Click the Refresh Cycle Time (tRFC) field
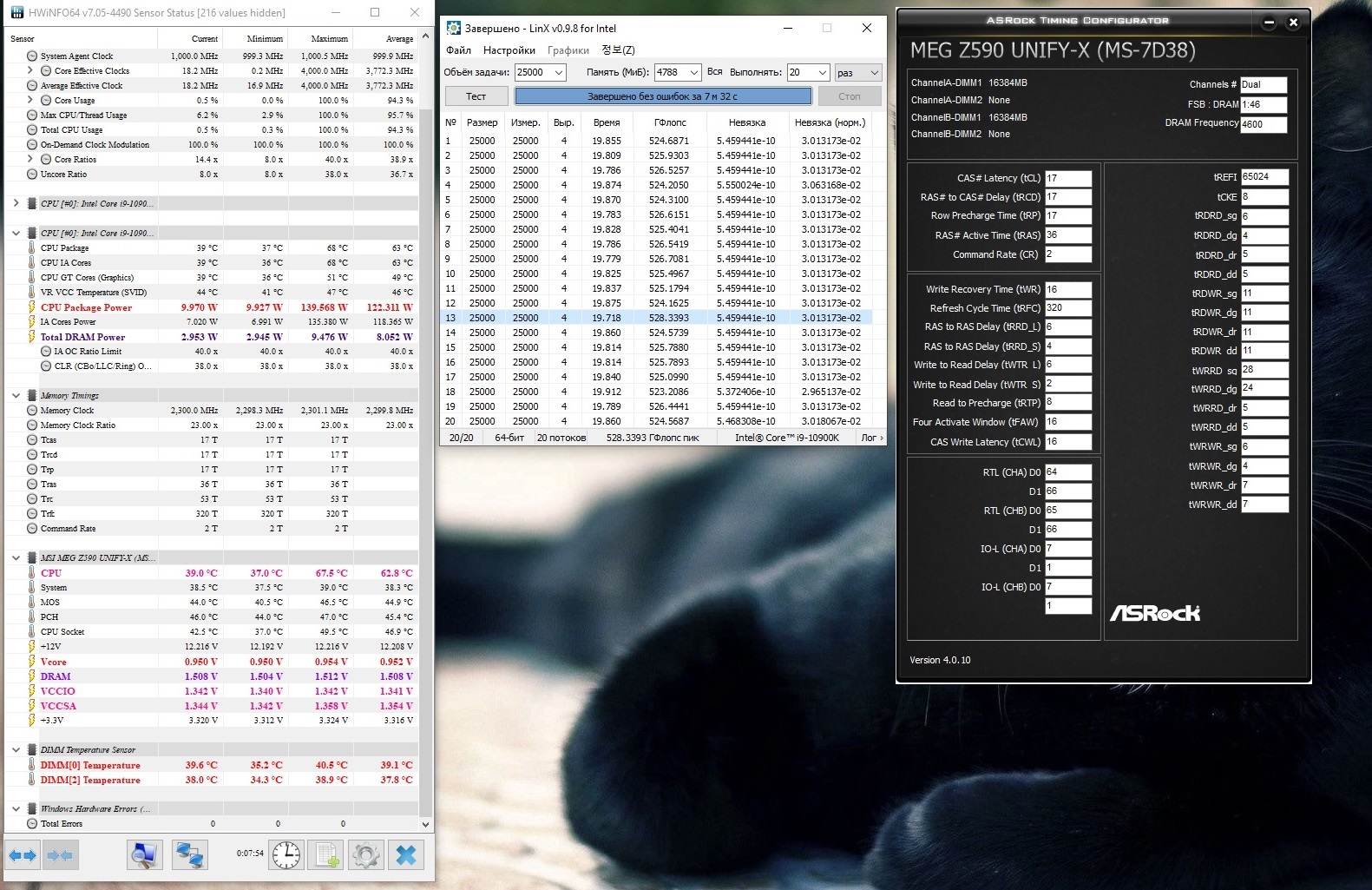1372x890 pixels. pos(1068,308)
